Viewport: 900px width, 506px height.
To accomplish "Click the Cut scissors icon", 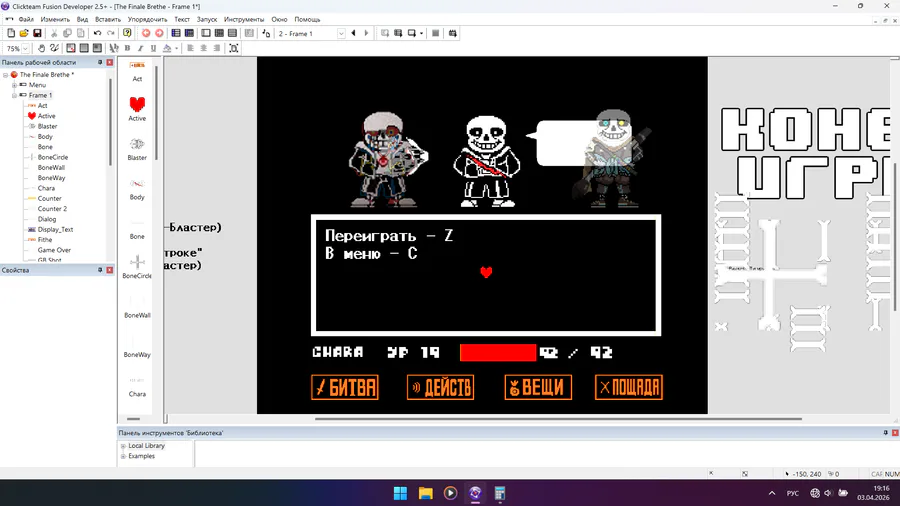I will pyautogui.click(x=54, y=33).
